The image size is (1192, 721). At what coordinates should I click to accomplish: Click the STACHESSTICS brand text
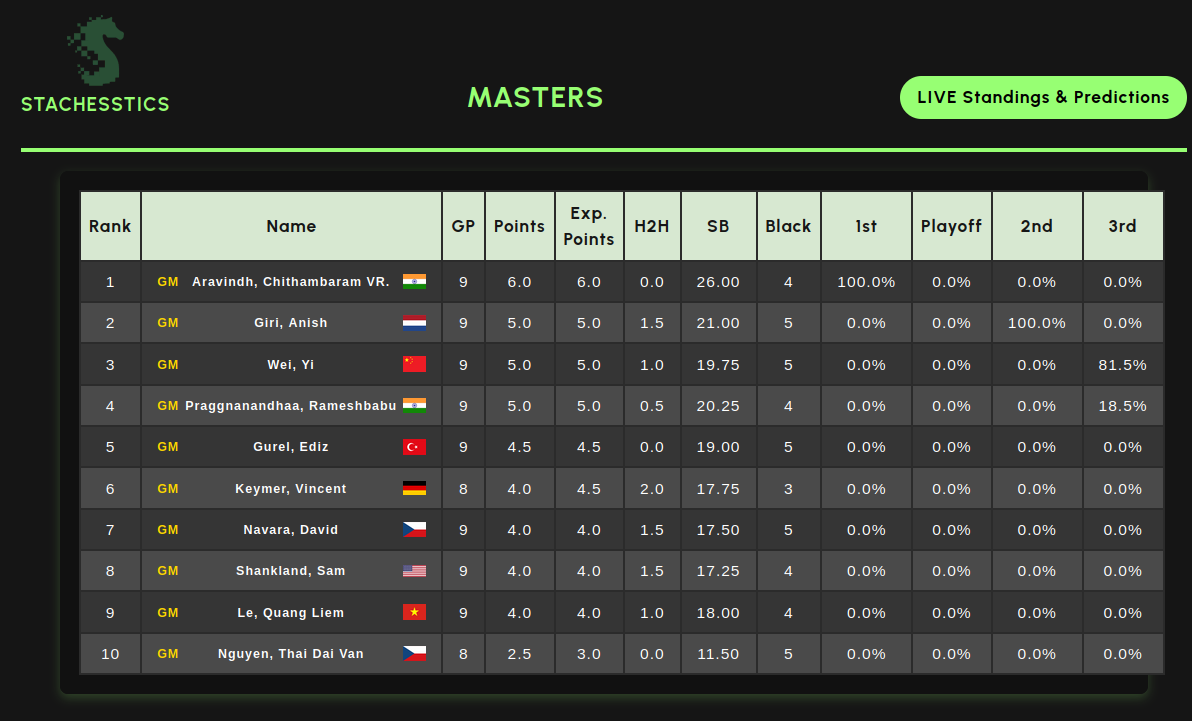(95, 104)
